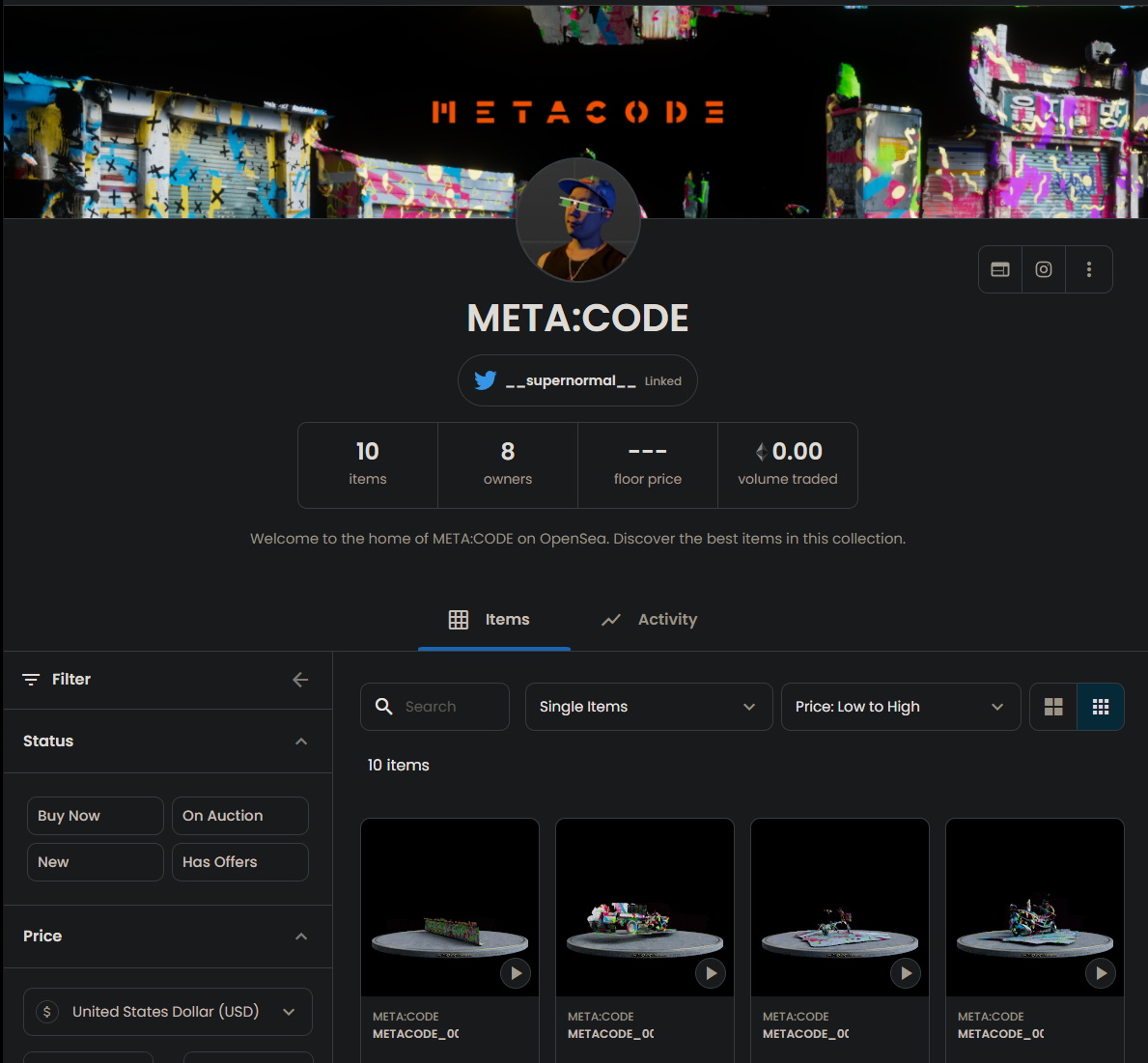Click the floor price stat box
This screenshot has width=1148, height=1063.
click(x=647, y=464)
